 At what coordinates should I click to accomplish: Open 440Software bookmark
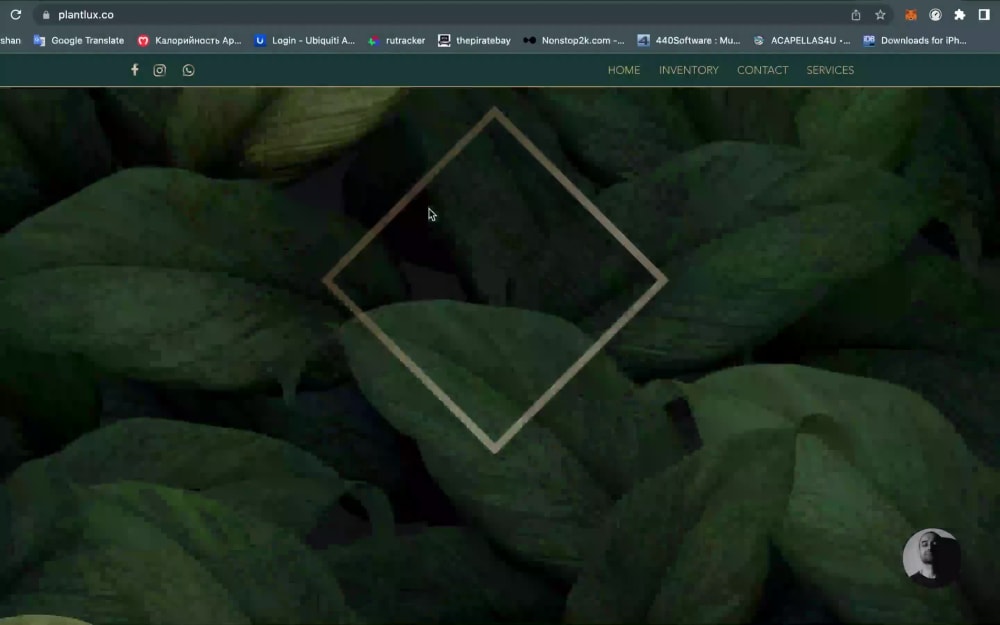[689, 40]
